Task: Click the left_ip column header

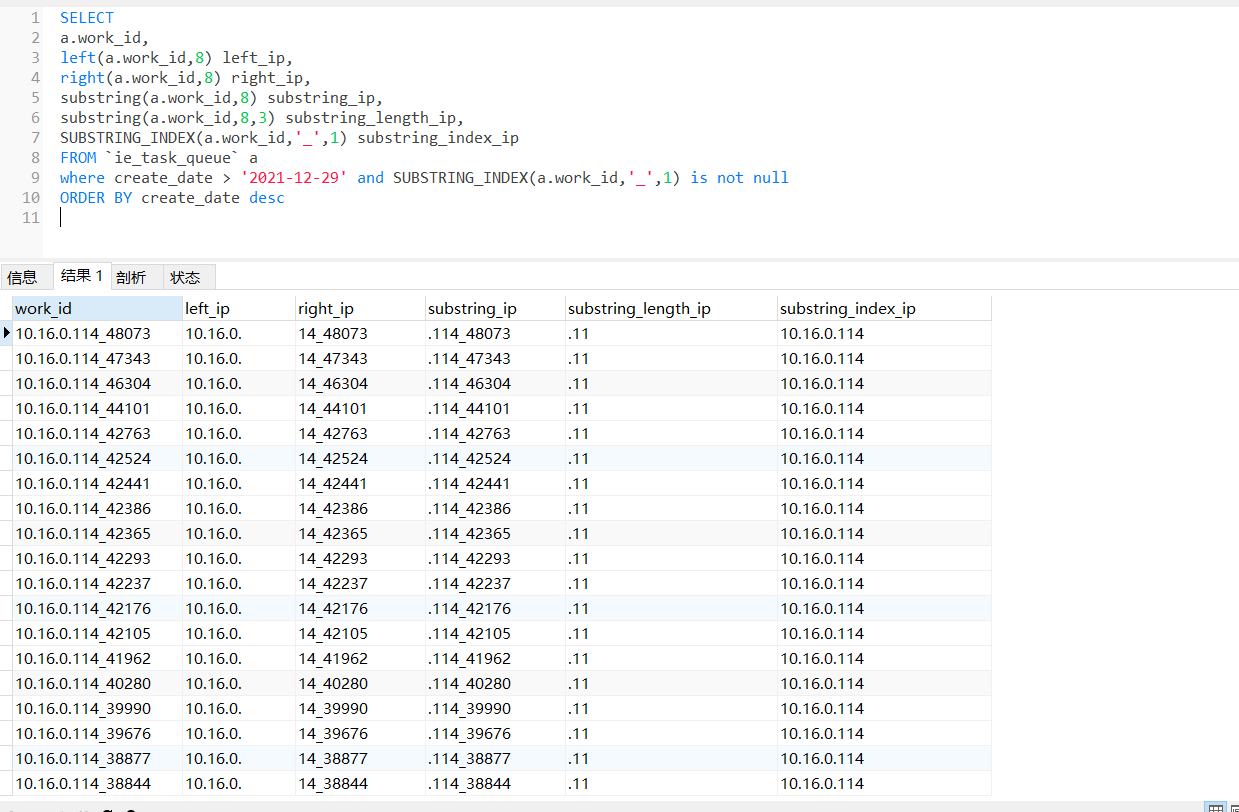Action: point(239,308)
